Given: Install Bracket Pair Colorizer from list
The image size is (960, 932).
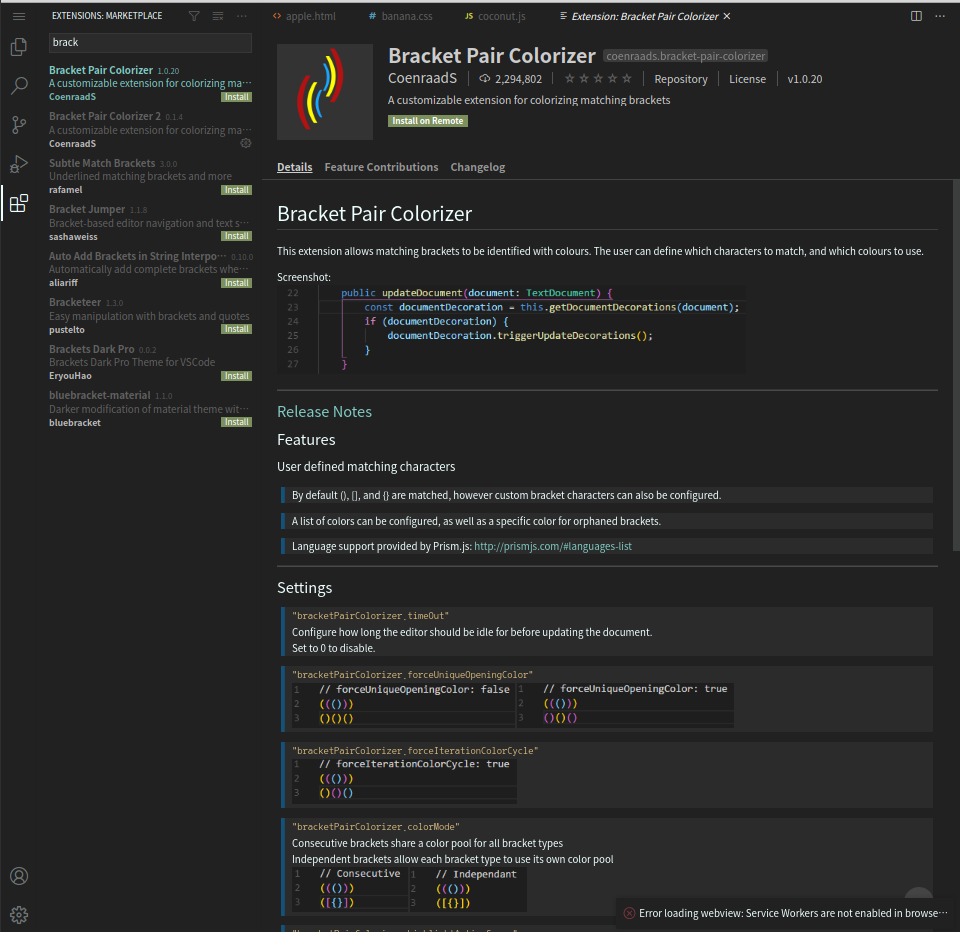Looking at the screenshot, I should pyautogui.click(x=236, y=97).
